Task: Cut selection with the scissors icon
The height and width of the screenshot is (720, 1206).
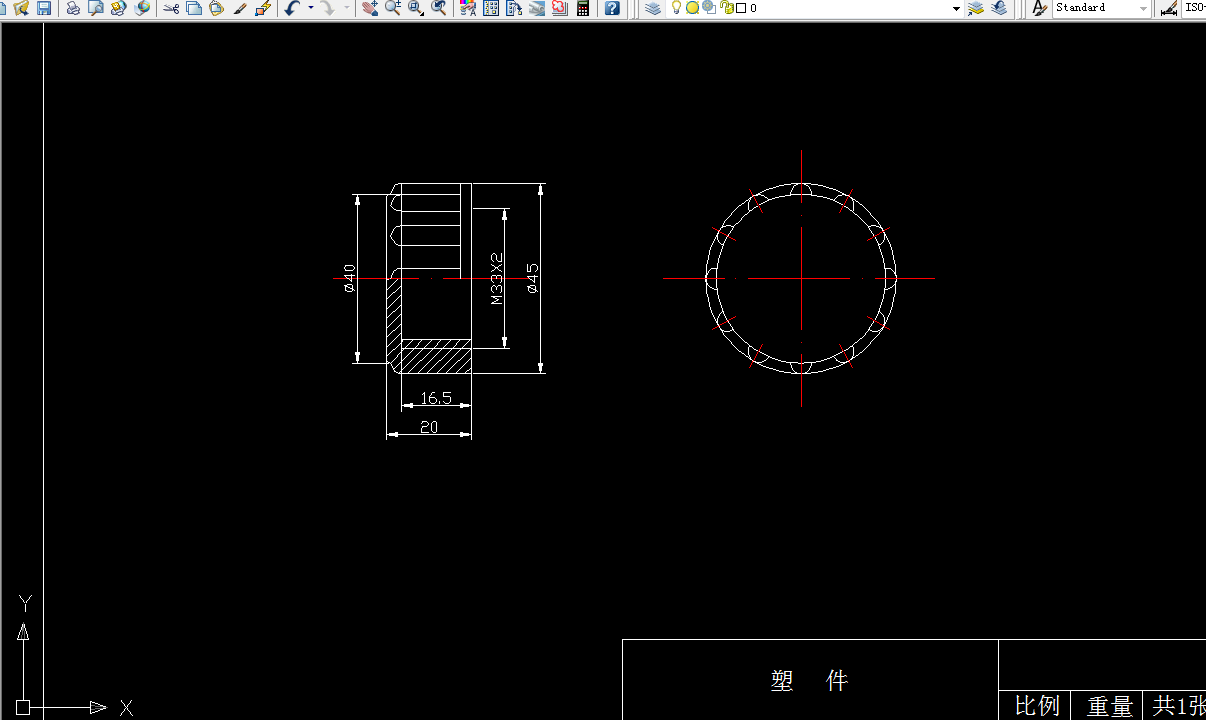Action: point(171,8)
